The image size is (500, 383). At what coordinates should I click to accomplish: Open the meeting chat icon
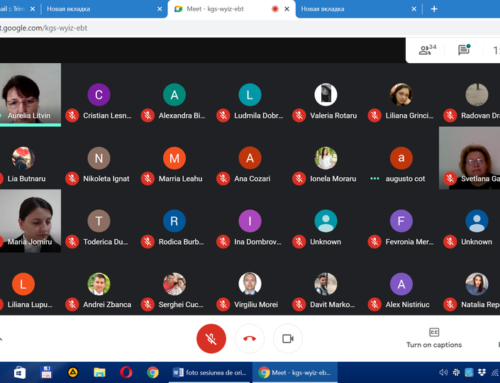[464, 50]
